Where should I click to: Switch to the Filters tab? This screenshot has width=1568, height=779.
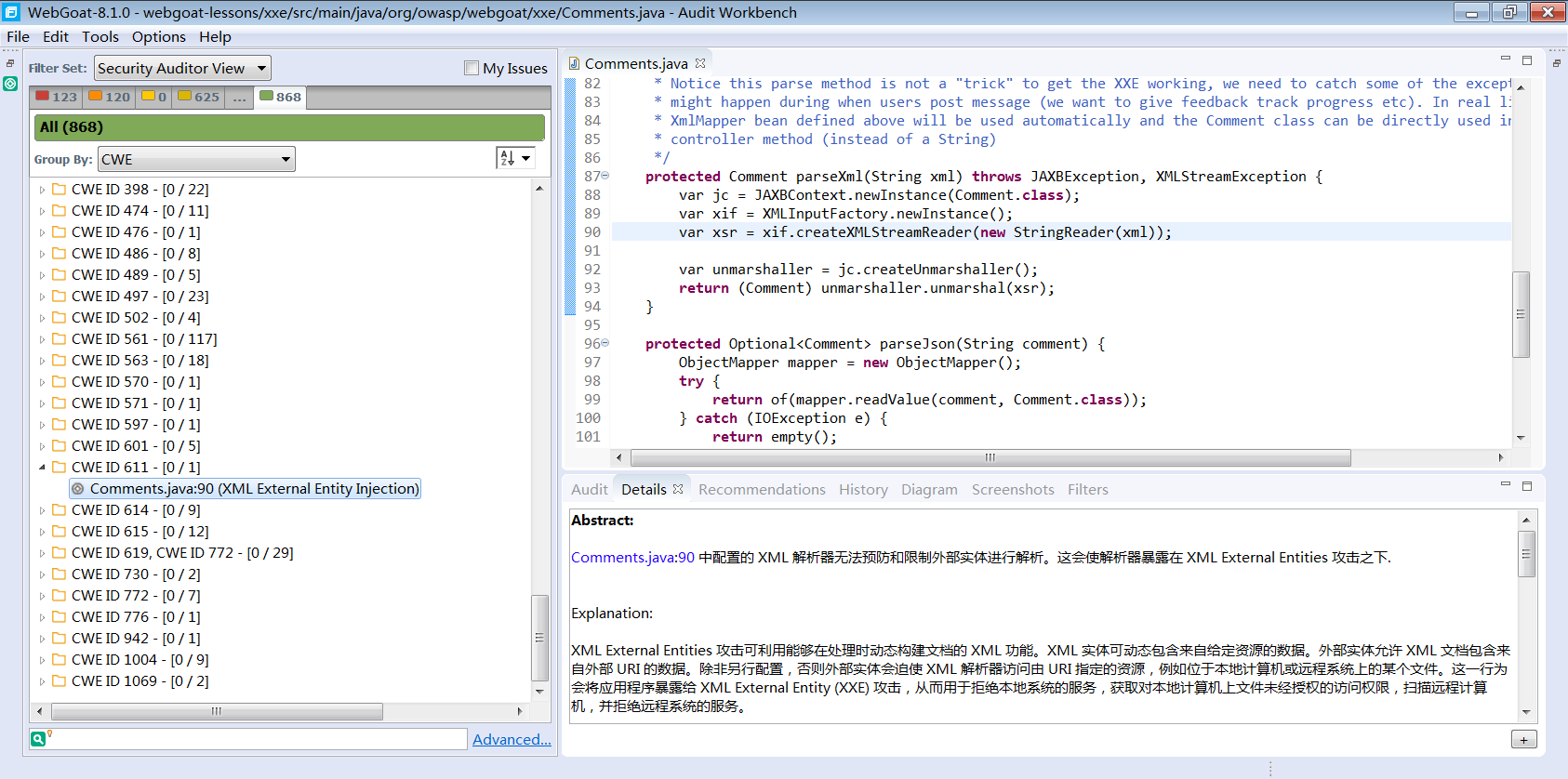point(1087,489)
